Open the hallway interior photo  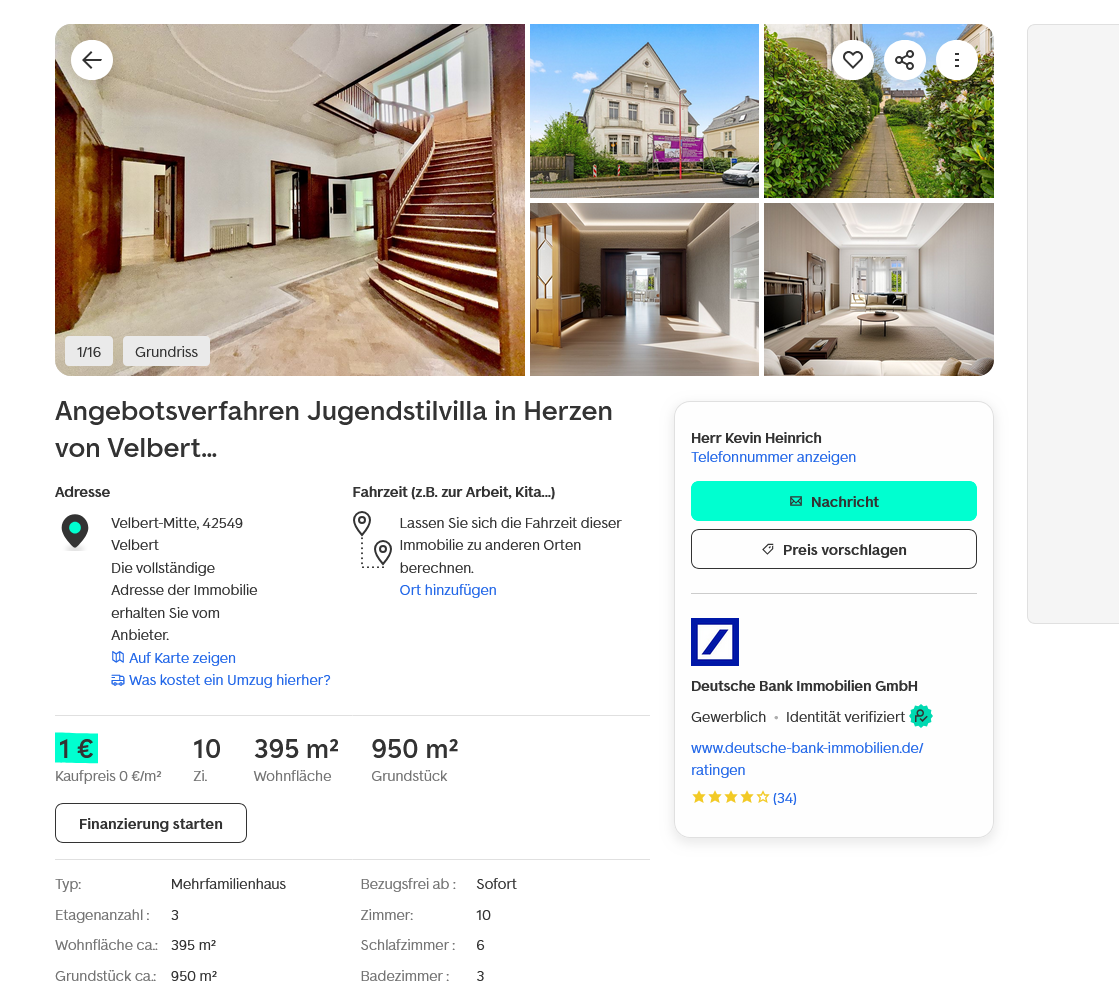(x=644, y=289)
